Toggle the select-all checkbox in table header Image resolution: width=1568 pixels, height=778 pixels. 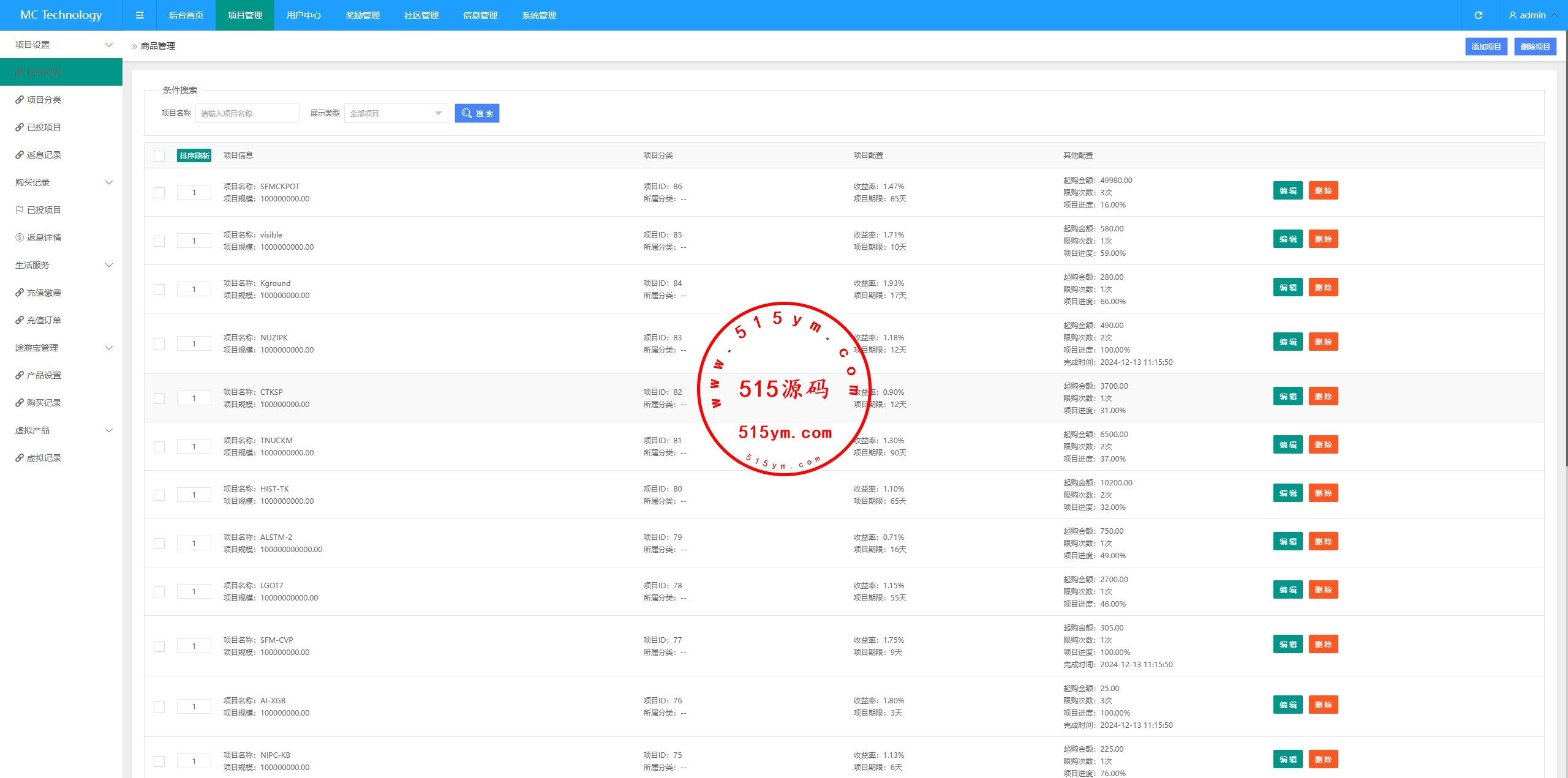click(159, 155)
